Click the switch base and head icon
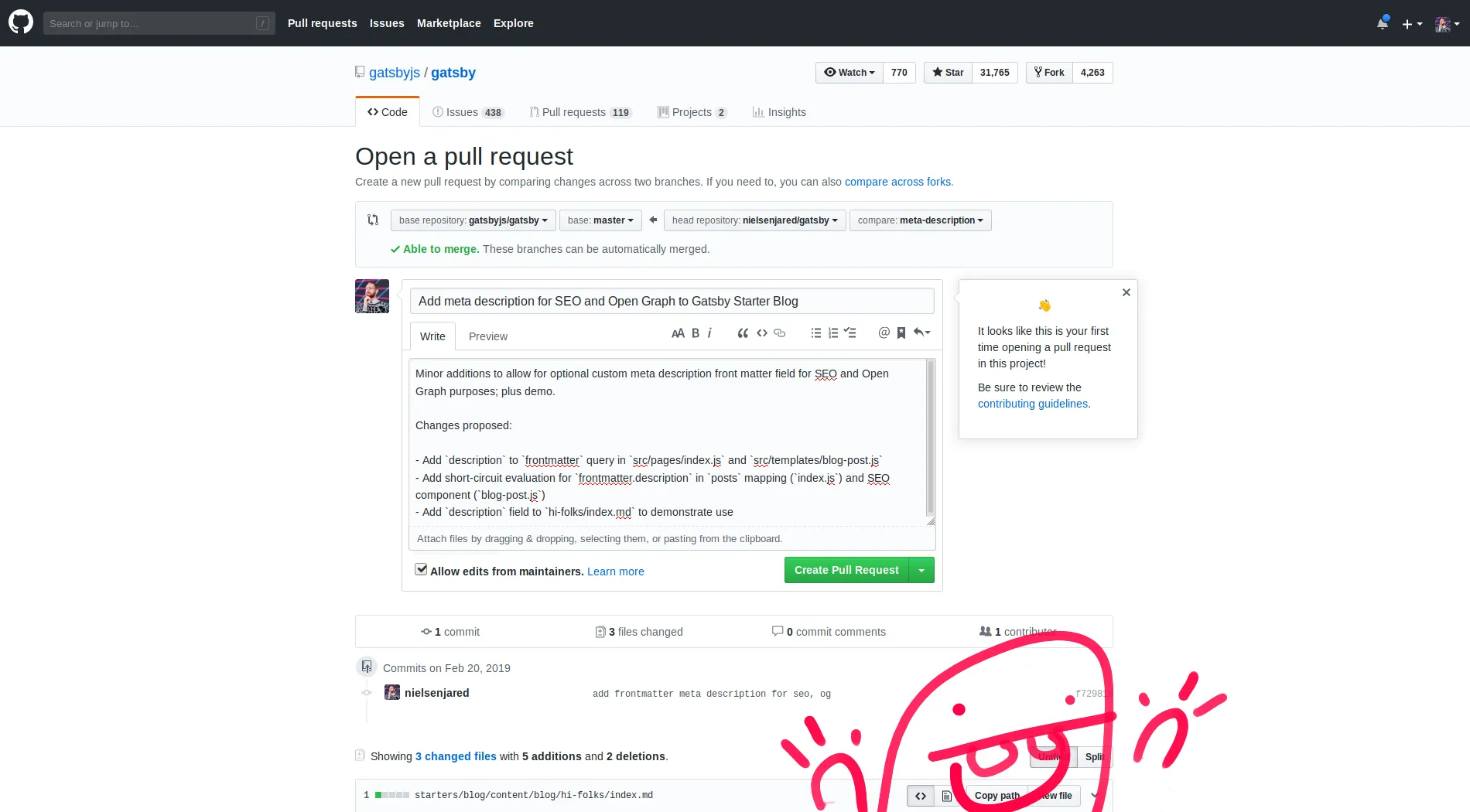Viewport: 1470px width, 812px height. [373, 220]
